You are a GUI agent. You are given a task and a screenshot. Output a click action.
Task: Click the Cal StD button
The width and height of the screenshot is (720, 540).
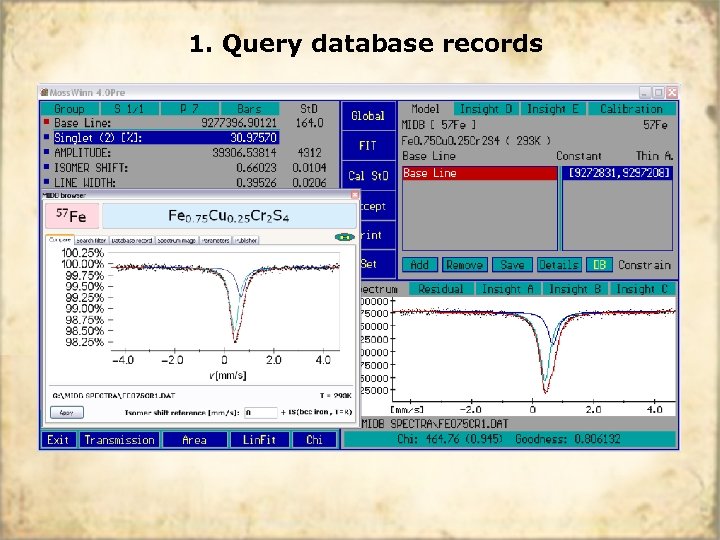[x=368, y=175]
